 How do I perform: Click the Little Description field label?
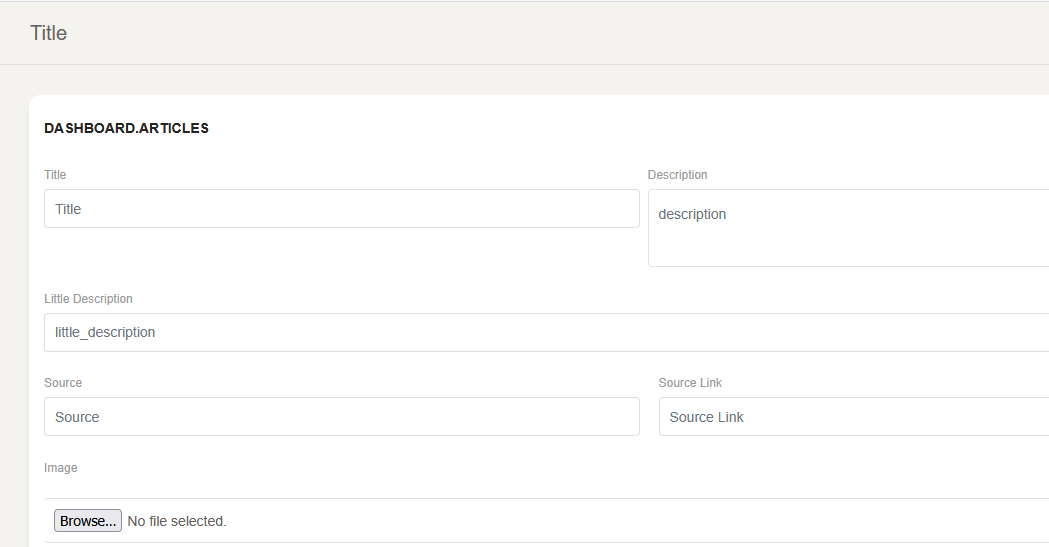[x=88, y=299]
